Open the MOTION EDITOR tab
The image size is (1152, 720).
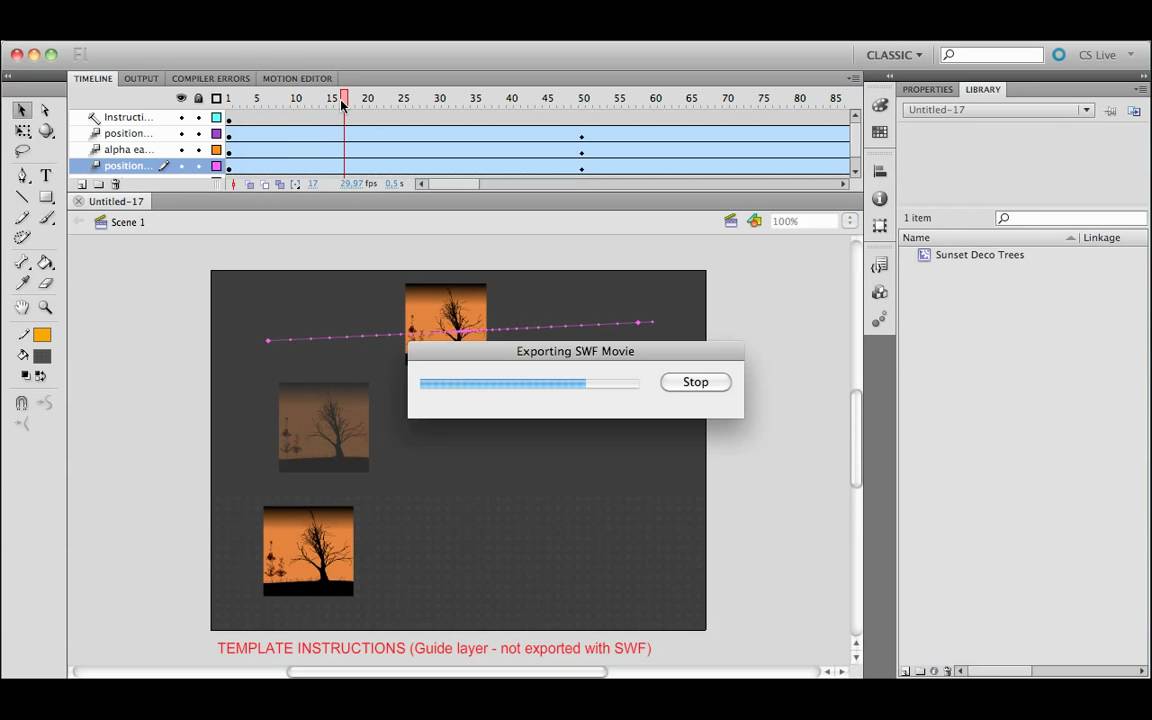point(298,79)
